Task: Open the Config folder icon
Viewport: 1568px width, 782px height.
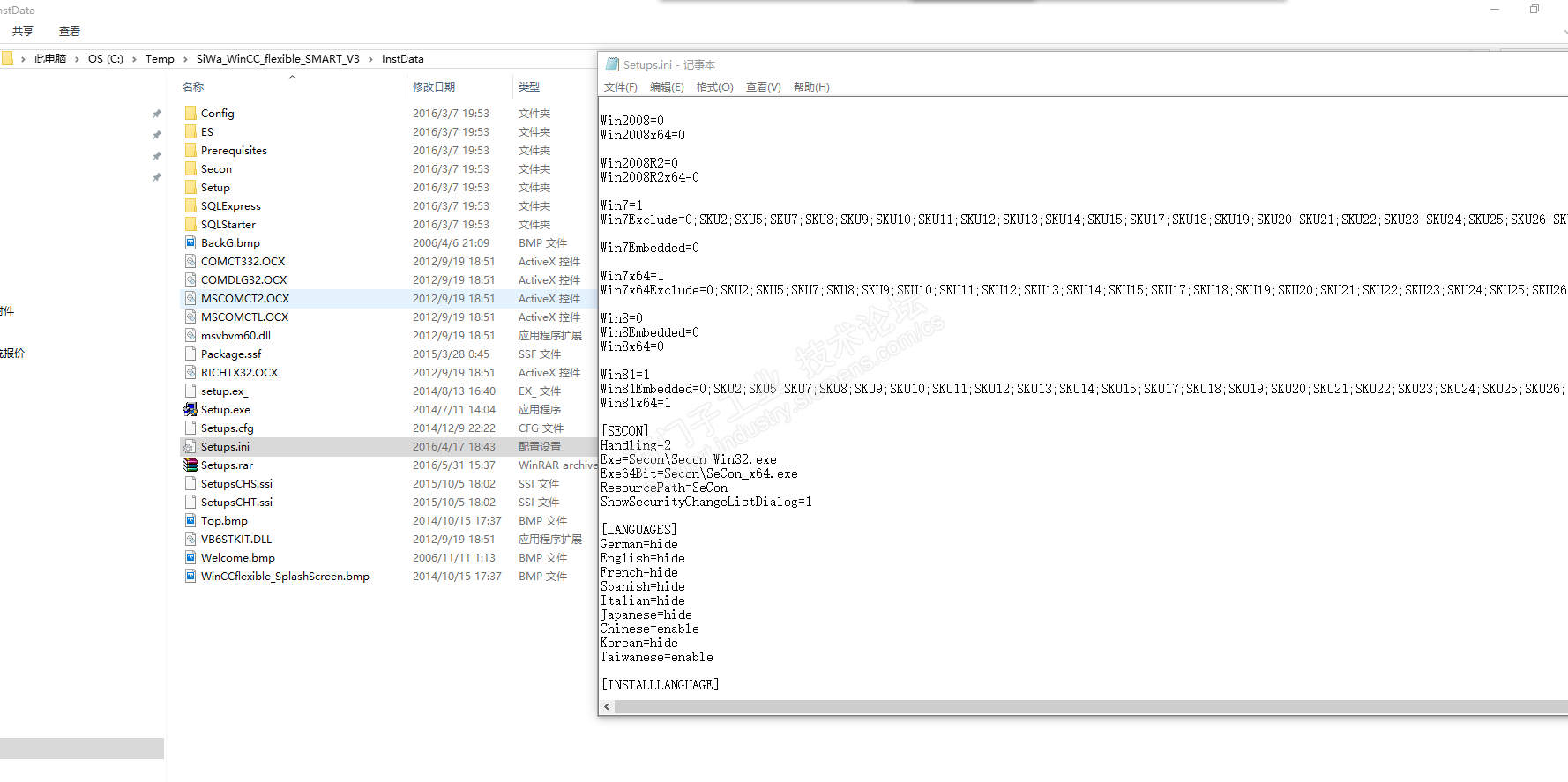Action: tap(190, 113)
